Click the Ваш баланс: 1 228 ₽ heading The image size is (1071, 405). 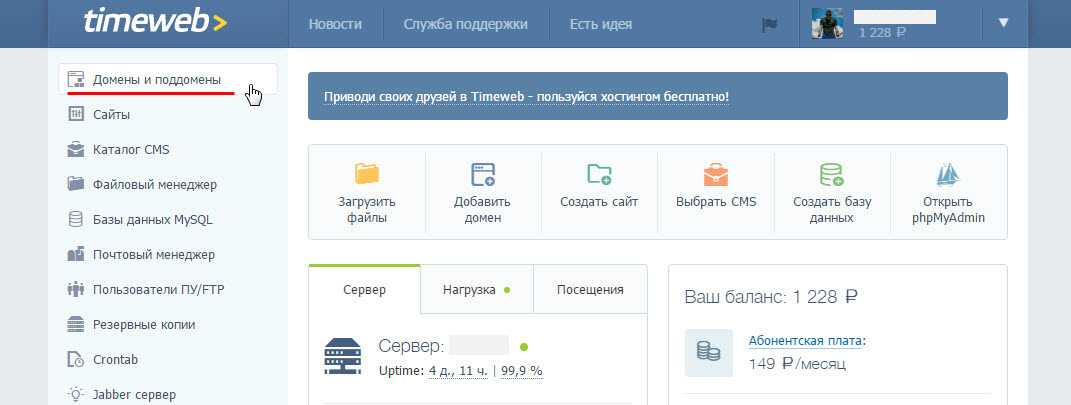(x=770, y=297)
